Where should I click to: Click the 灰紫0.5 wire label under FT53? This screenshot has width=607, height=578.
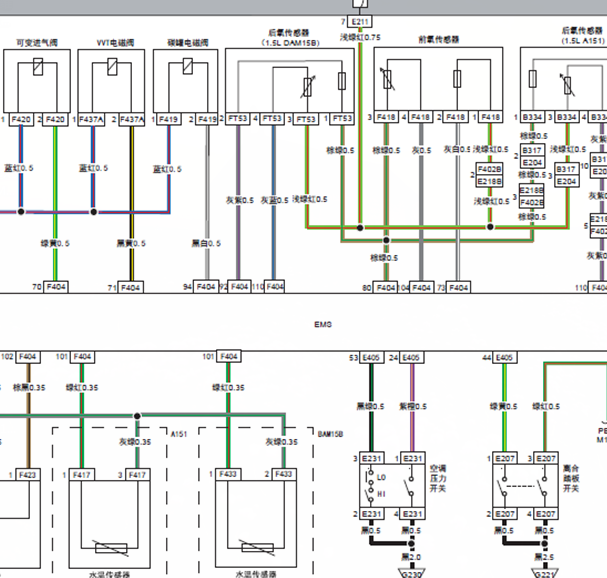[x=240, y=200]
